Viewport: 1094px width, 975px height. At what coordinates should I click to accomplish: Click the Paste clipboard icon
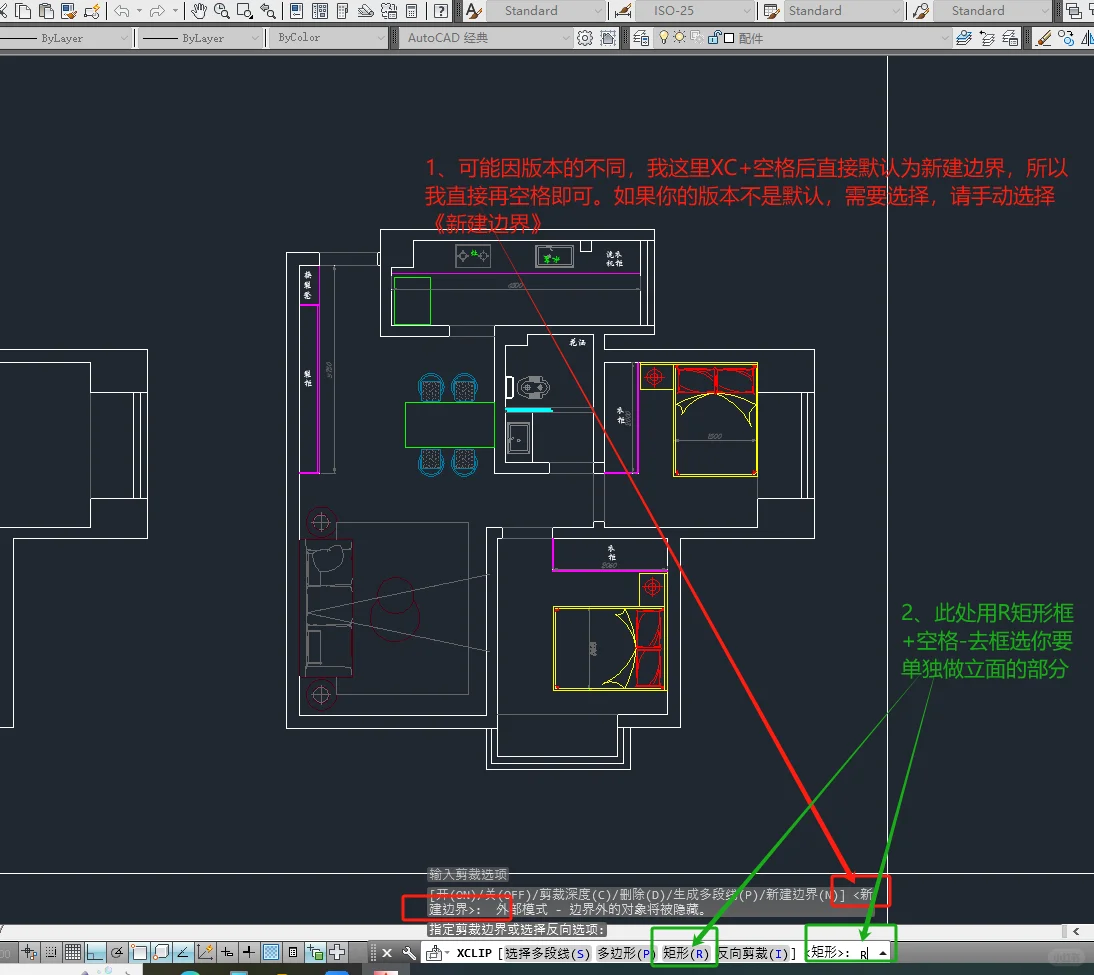pyautogui.click(x=46, y=10)
